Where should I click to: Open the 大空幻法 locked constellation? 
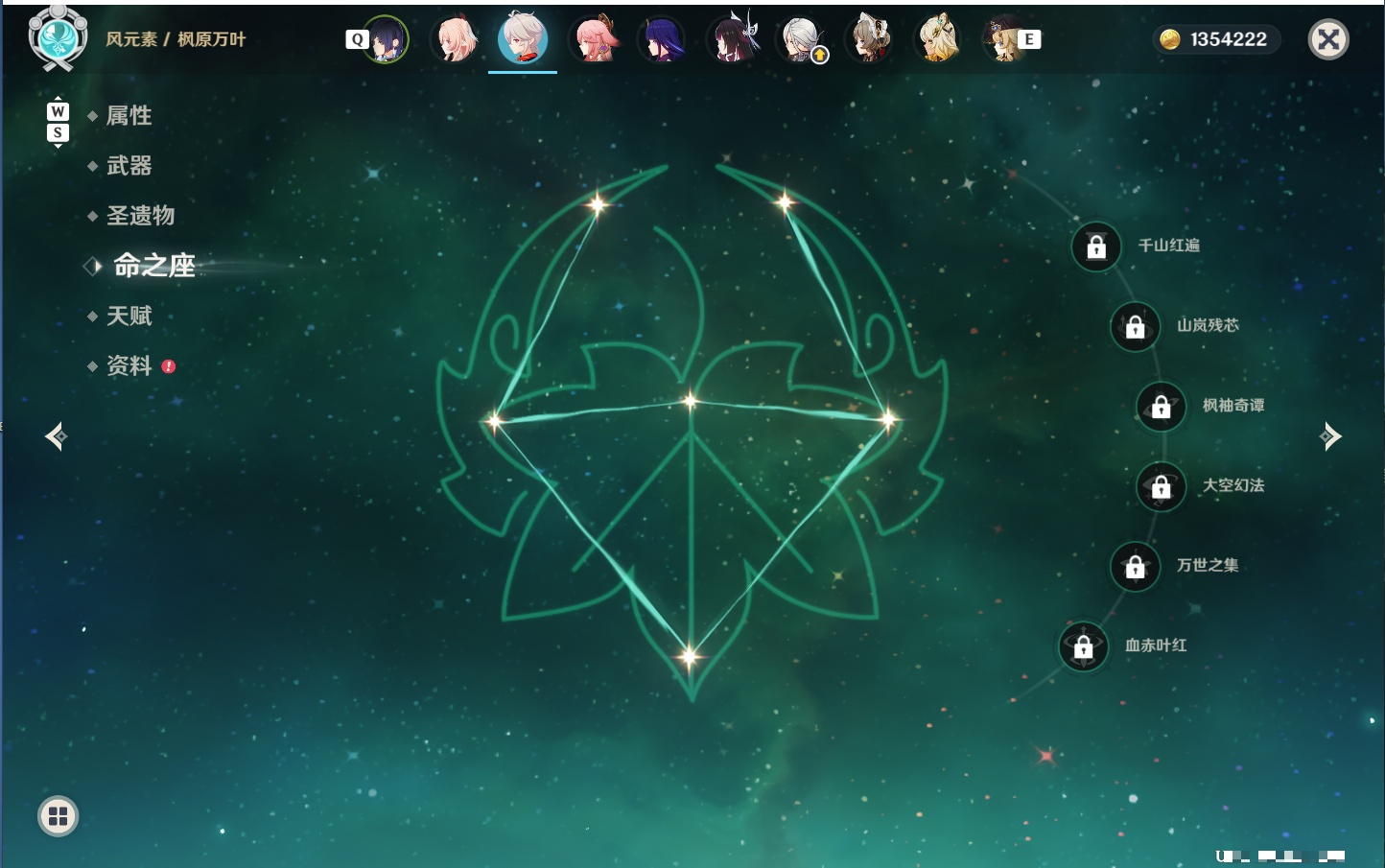(1161, 486)
